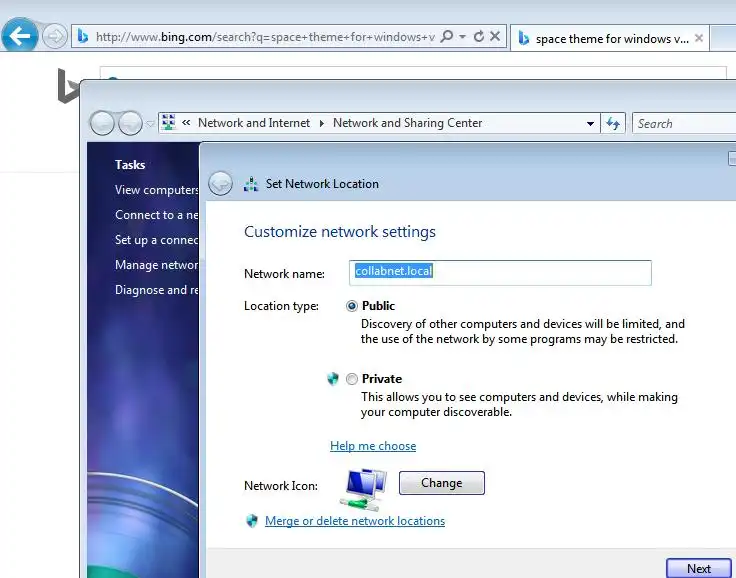Click the Bing search box on page
The image size is (736, 578).
point(413,73)
